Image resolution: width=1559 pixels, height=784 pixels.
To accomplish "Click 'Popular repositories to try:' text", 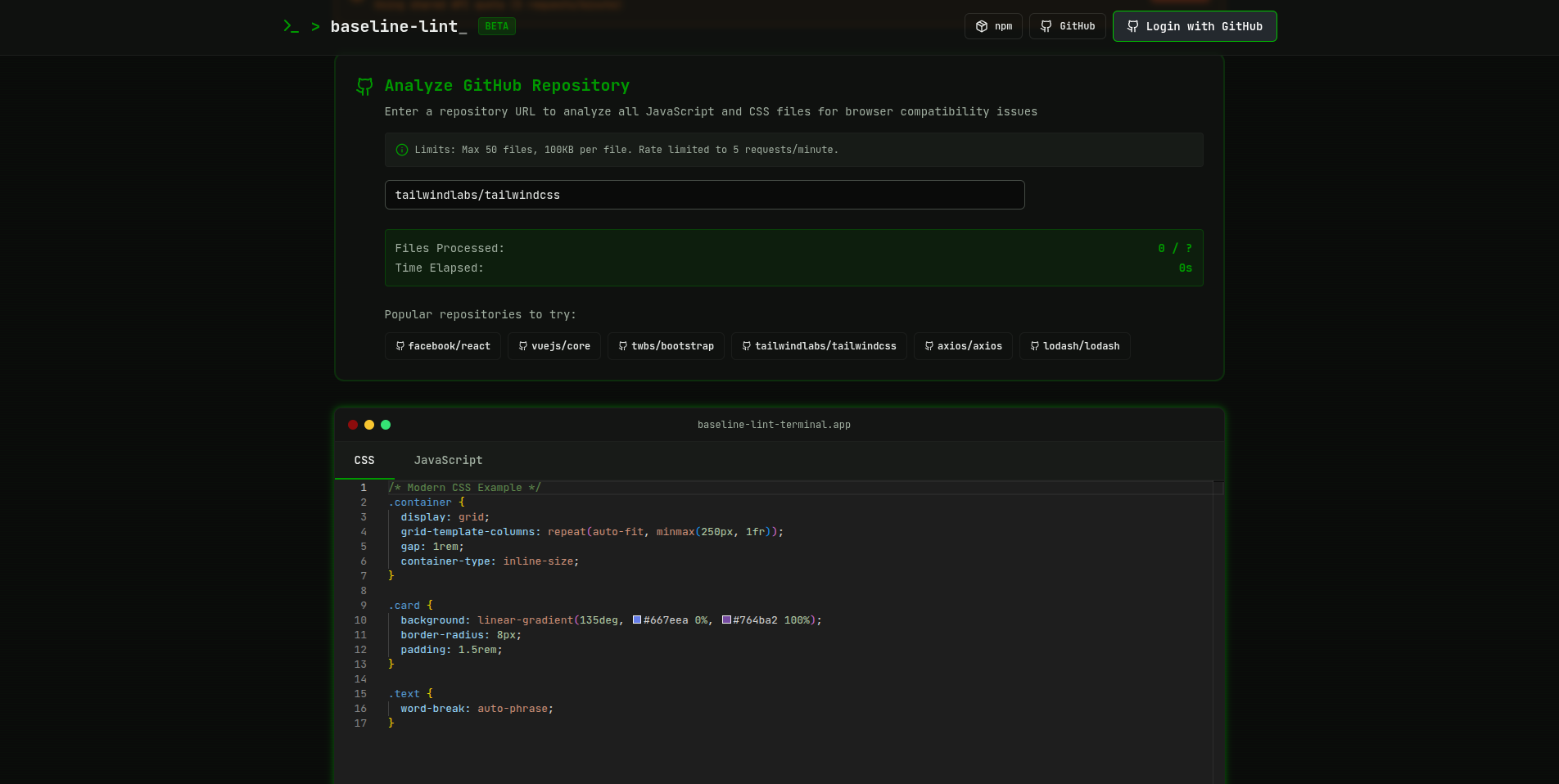I will [481, 314].
